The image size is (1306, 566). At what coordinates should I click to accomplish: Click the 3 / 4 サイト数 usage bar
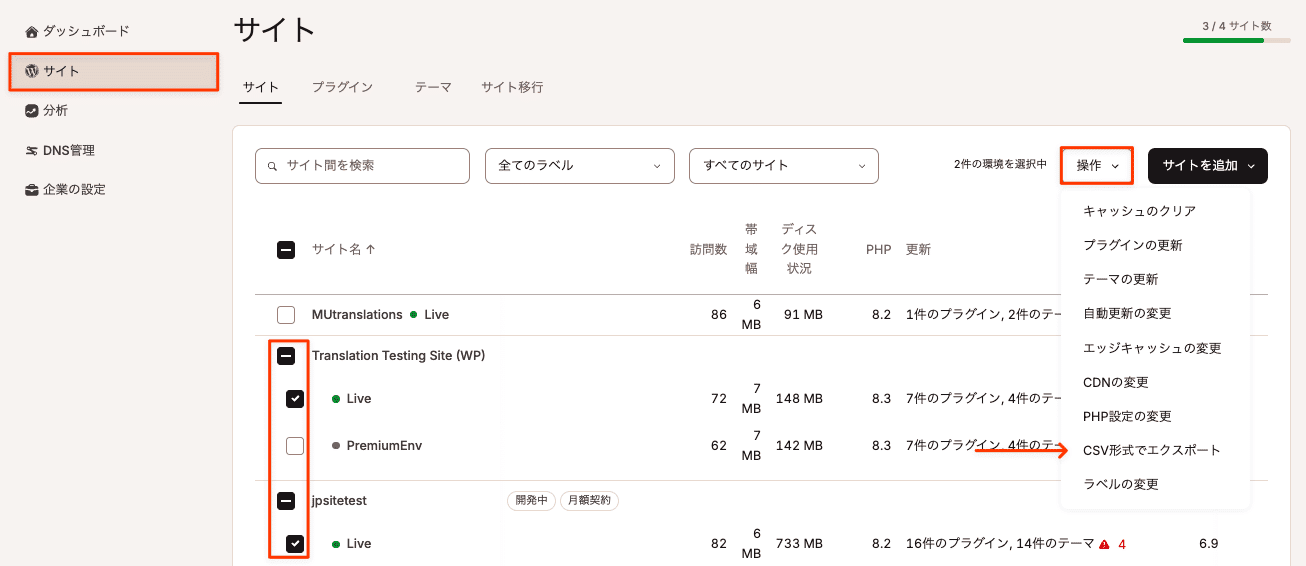(x=1236, y=40)
